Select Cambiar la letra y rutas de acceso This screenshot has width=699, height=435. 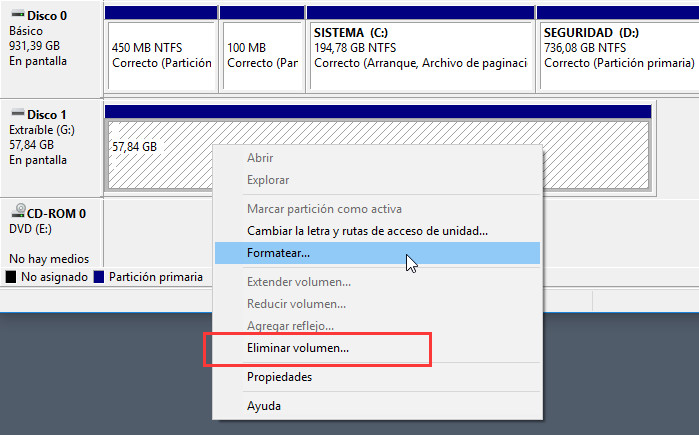[x=367, y=231]
